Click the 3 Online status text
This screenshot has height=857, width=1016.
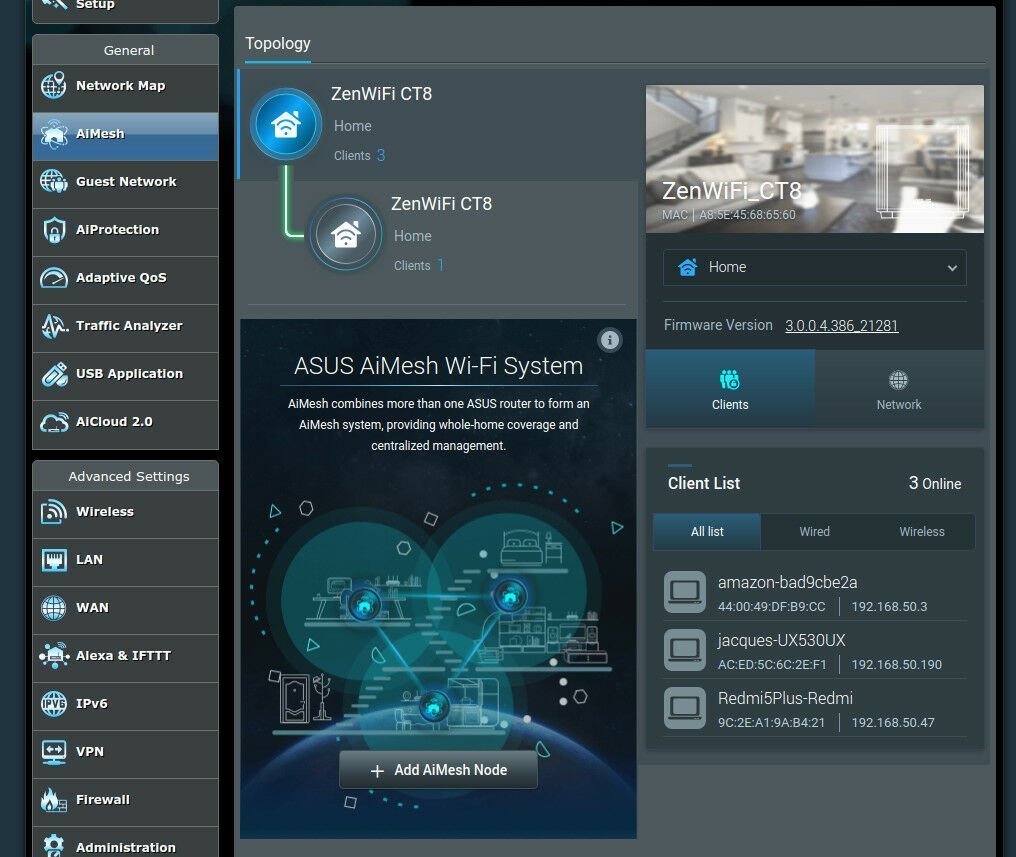point(934,483)
